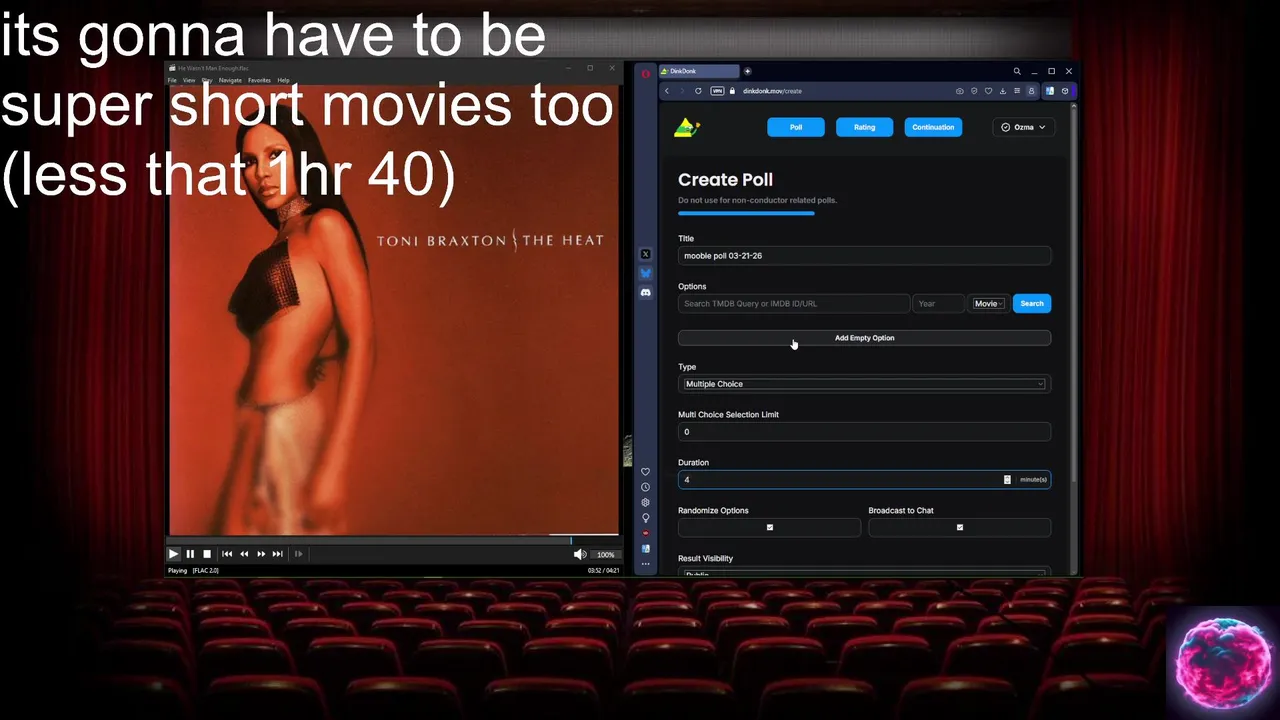Pause playback in the media player
This screenshot has height=720, width=1280.
coord(190,554)
